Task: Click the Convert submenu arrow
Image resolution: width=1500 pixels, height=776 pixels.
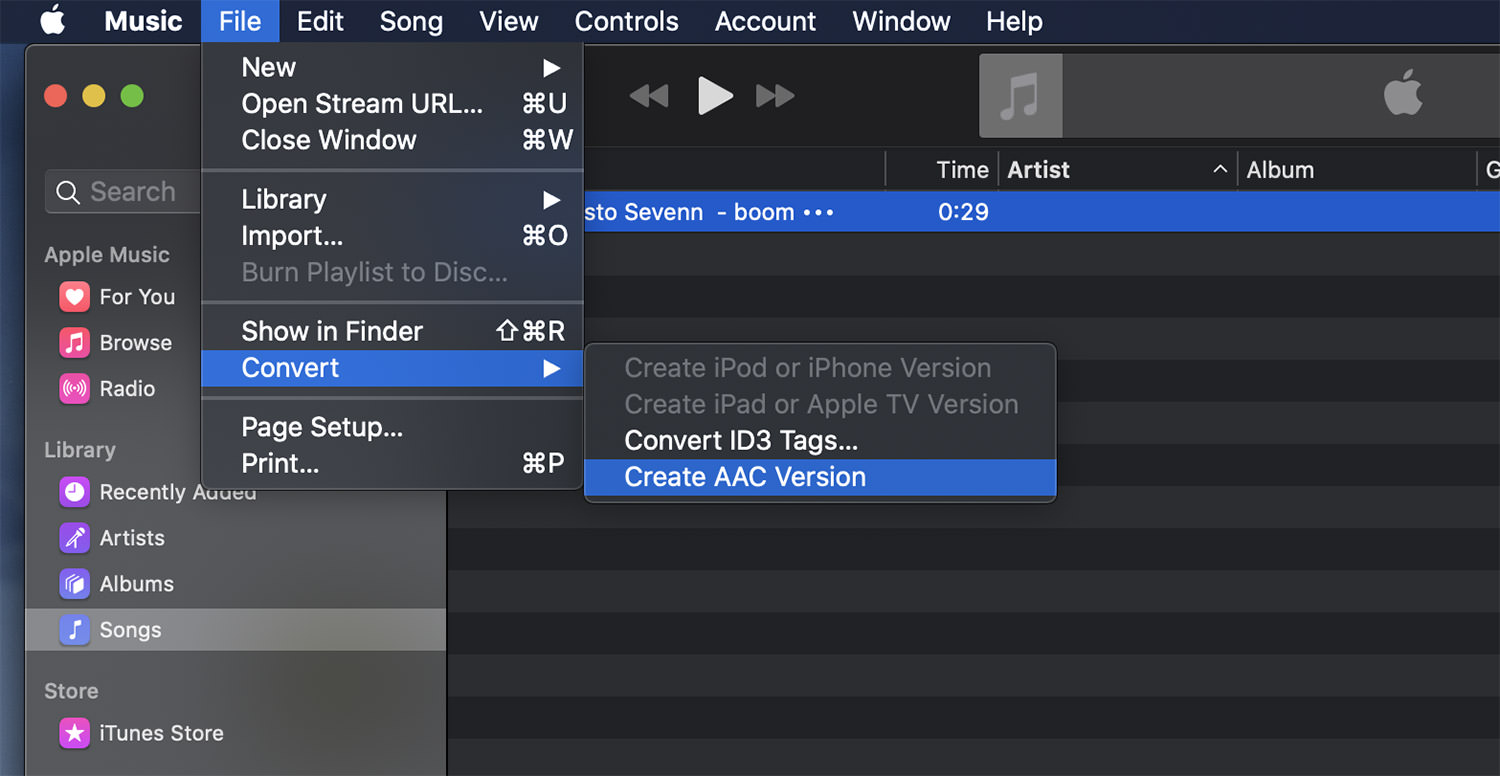Action: tap(552, 369)
